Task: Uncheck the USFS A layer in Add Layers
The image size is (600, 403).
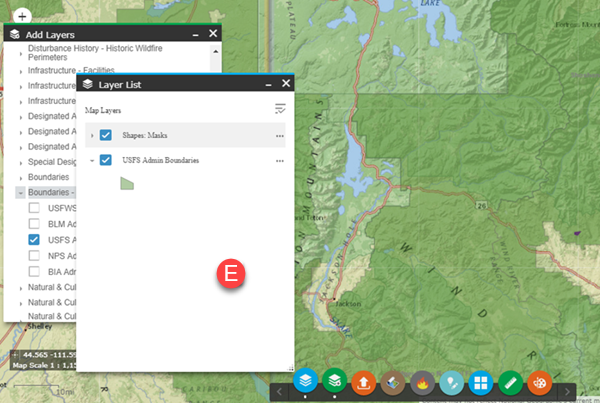Action: [34, 240]
